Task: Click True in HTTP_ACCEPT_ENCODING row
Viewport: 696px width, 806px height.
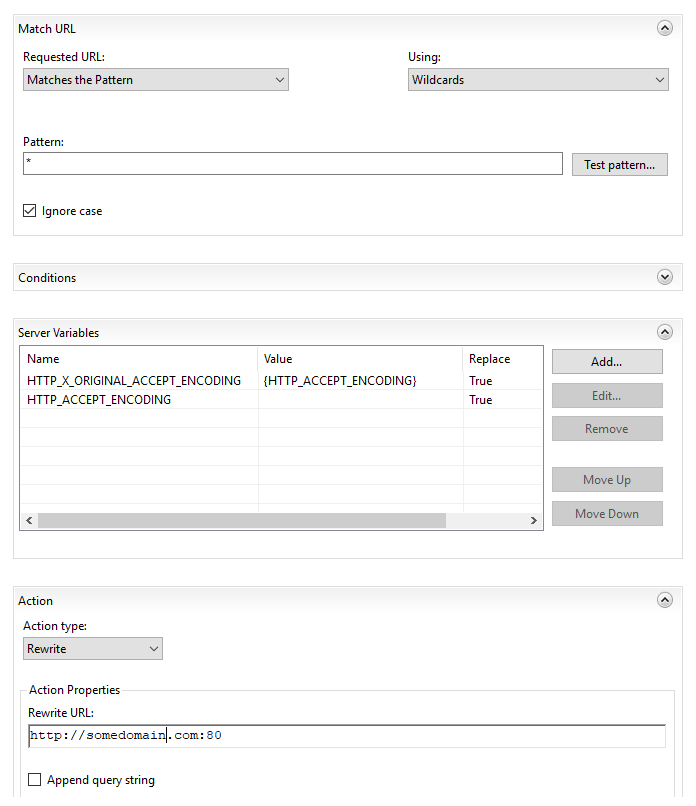Action: point(481,400)
